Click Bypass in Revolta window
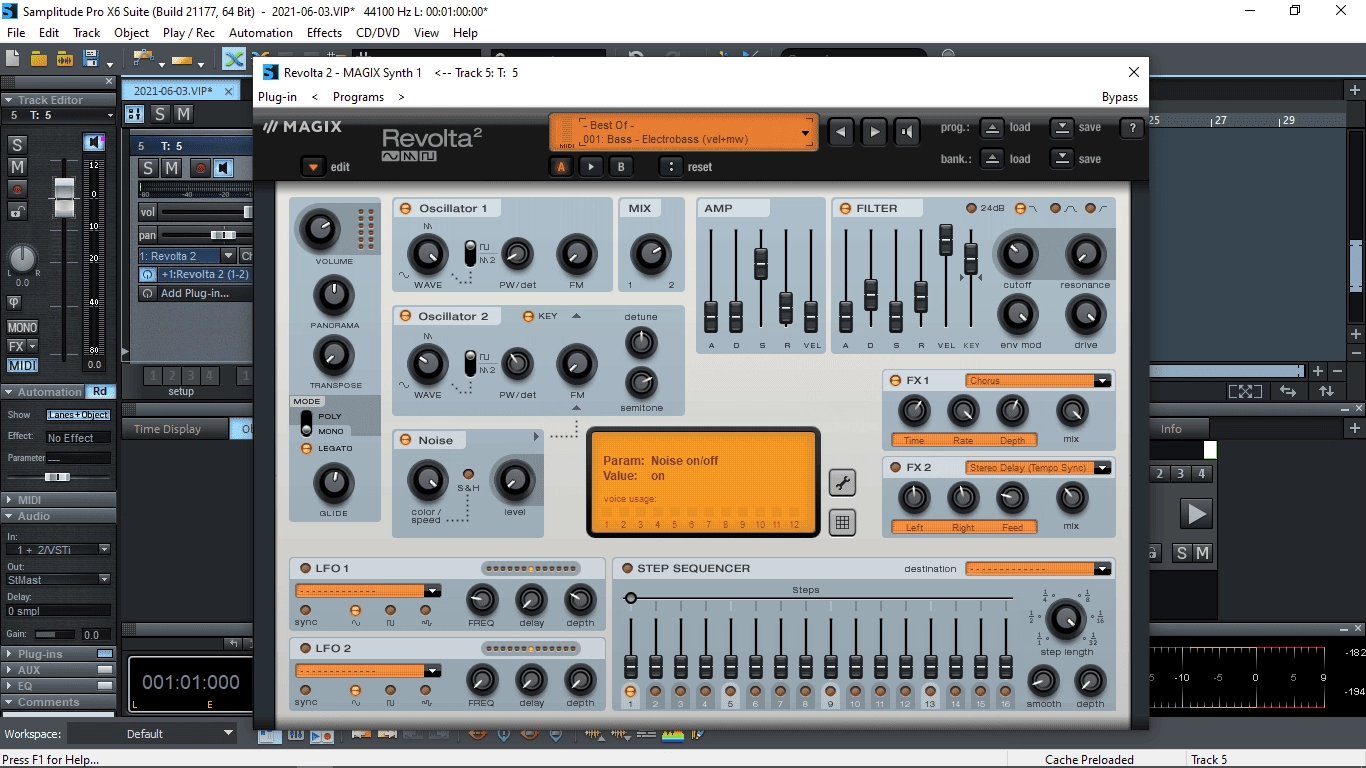This screenshot has width=1366, height=768. click(x=1119, y=97)
